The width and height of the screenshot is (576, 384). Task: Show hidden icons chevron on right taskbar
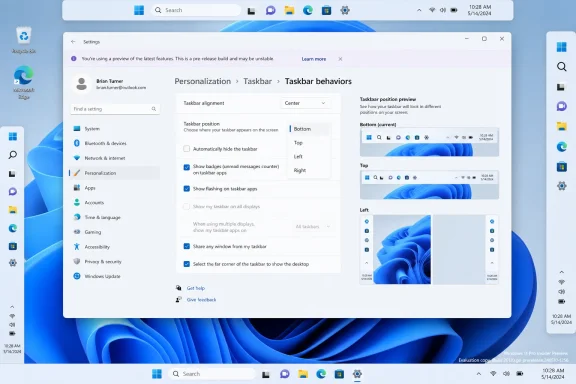[561, 272]
